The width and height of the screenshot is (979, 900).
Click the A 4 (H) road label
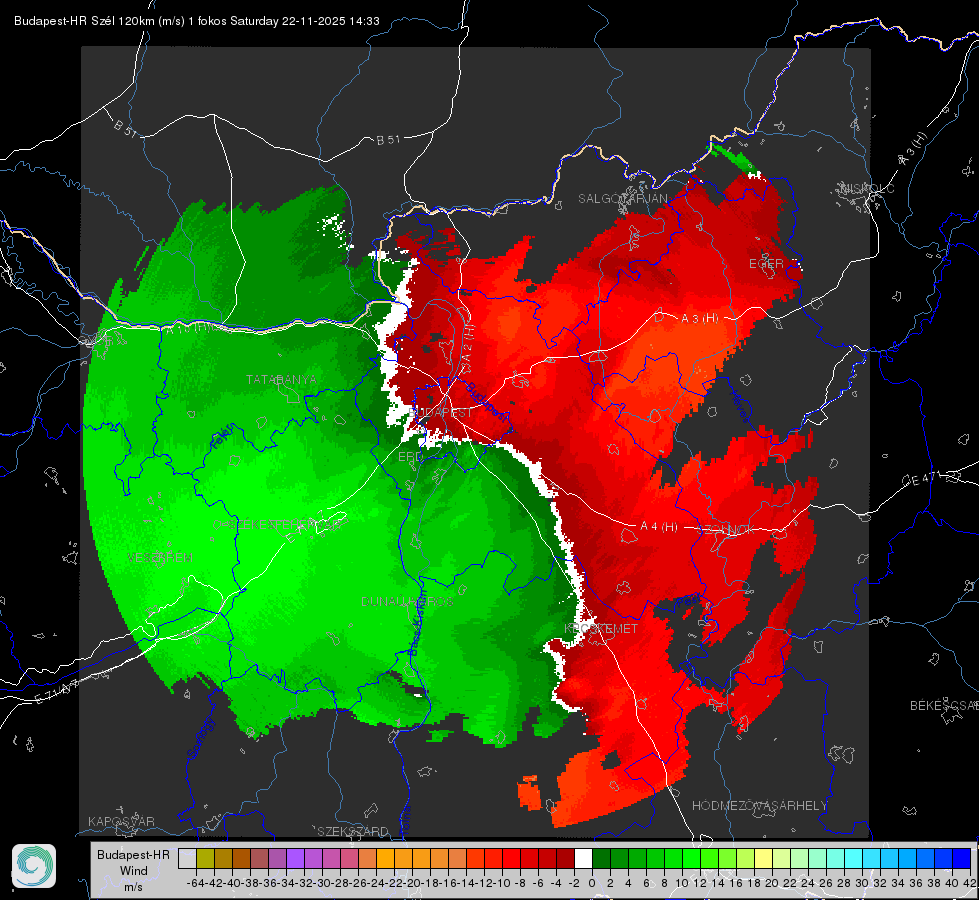click(659, 527)
